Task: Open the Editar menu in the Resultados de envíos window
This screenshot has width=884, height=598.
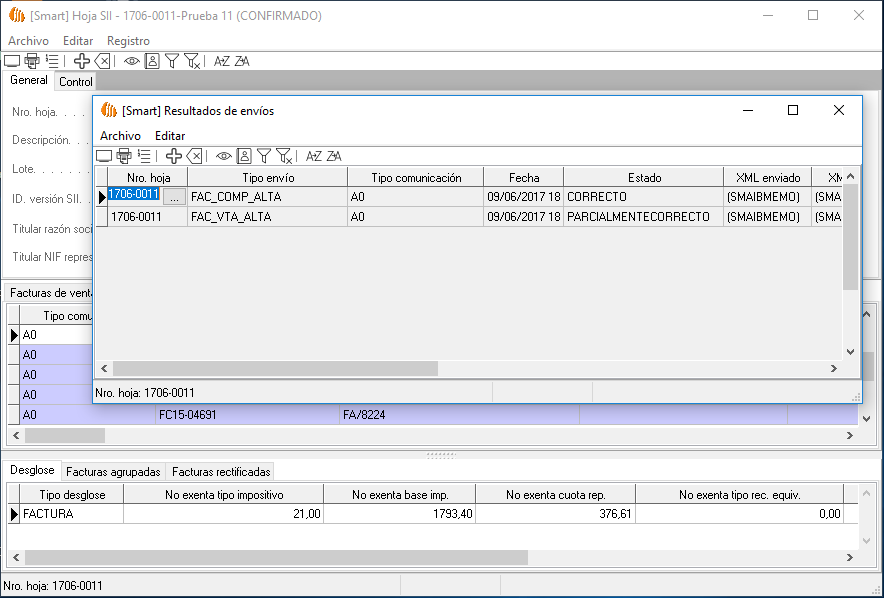Action: 170,136
